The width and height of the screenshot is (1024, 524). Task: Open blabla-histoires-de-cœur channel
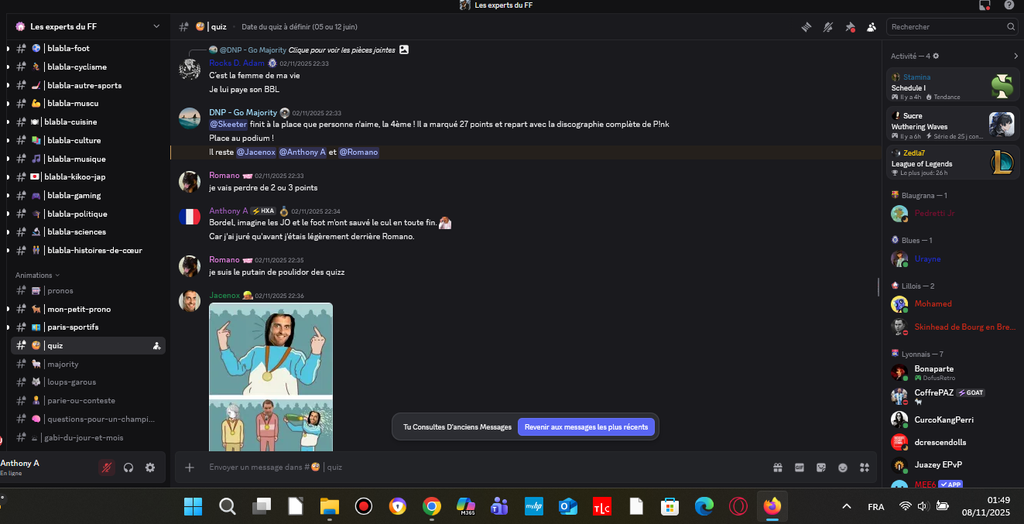point(88,250)
